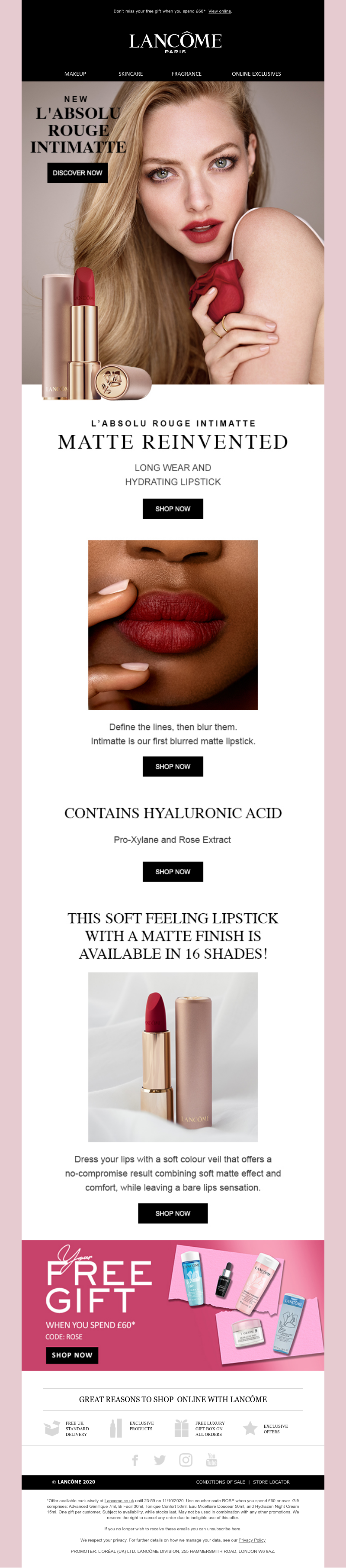Open the Skincare menu
Image resolution: width=346 pixels, height=1568 pixels.
pyautogui.click(x=131, y=74)
